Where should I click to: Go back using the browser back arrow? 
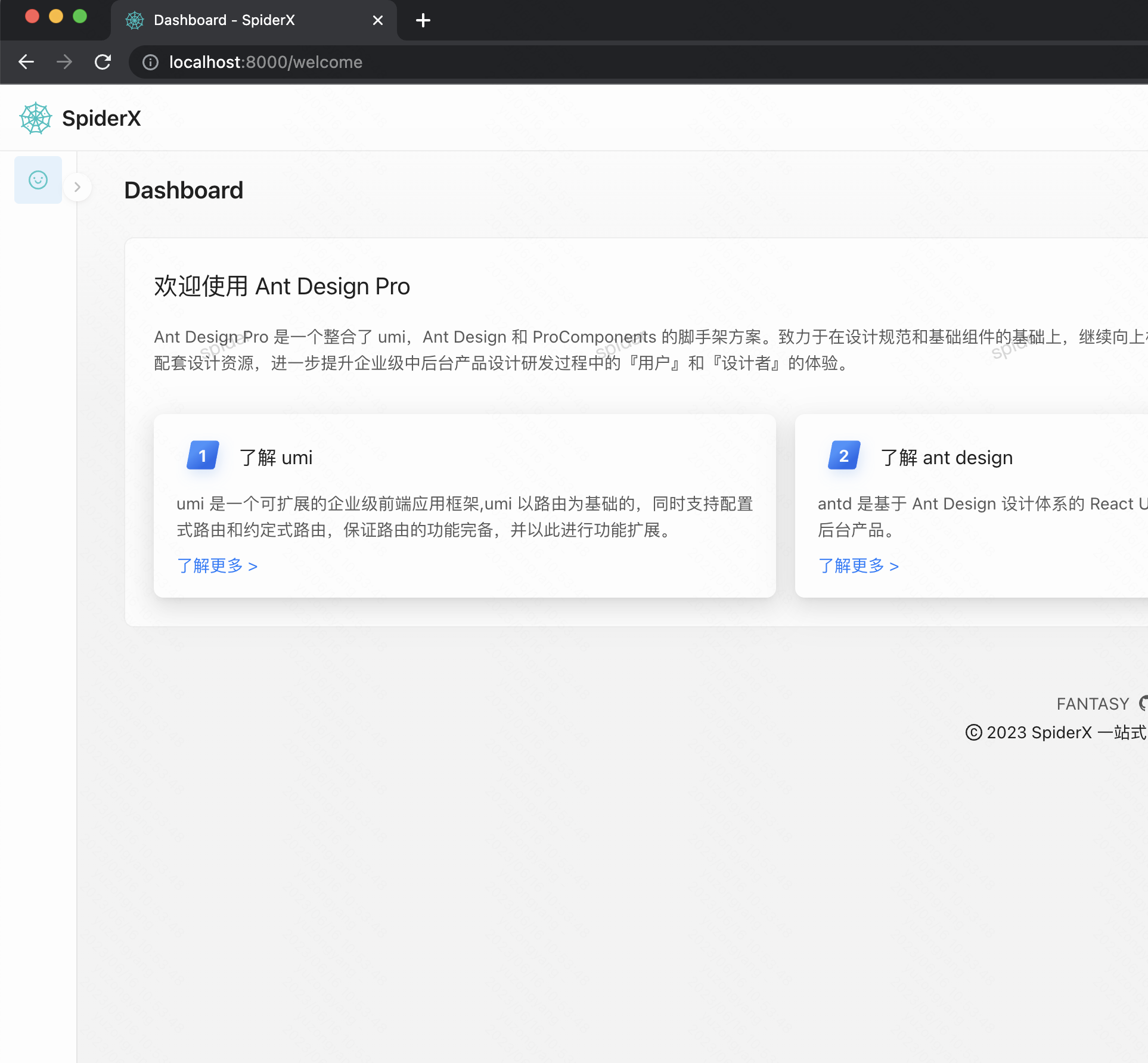(26, 61)
